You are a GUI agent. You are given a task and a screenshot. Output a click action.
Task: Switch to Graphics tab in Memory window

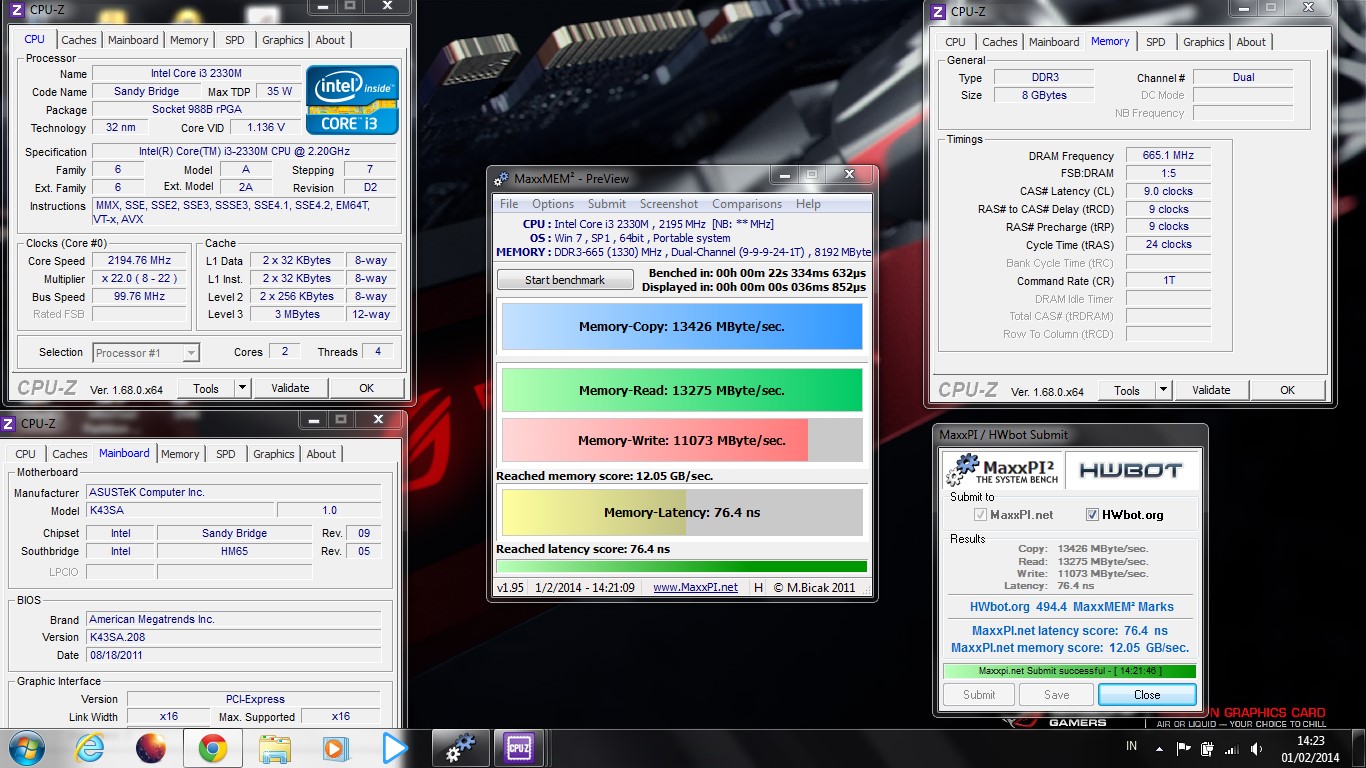1204,42
